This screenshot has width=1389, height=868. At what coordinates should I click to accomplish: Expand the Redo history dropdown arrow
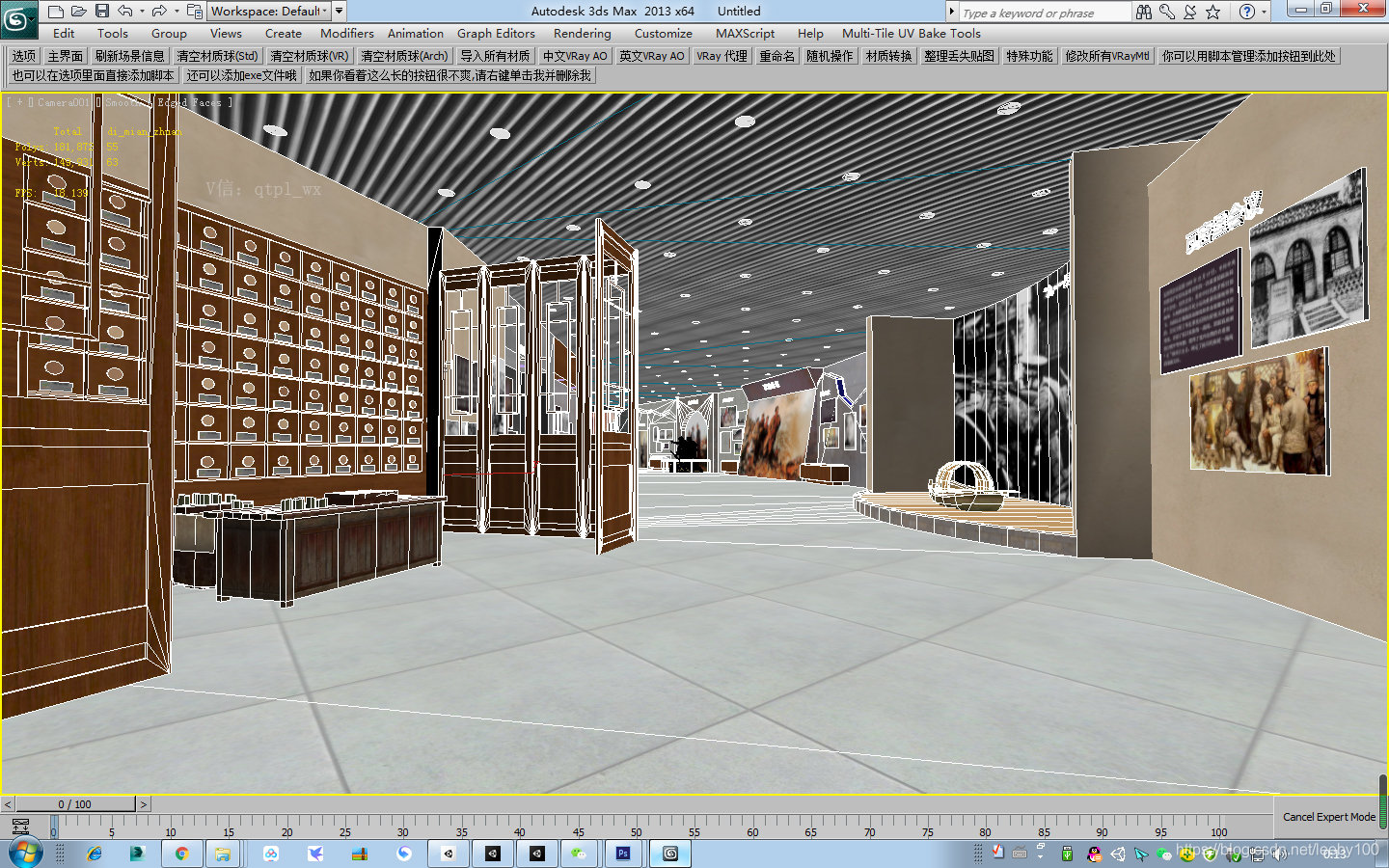(x=176, y=11)
